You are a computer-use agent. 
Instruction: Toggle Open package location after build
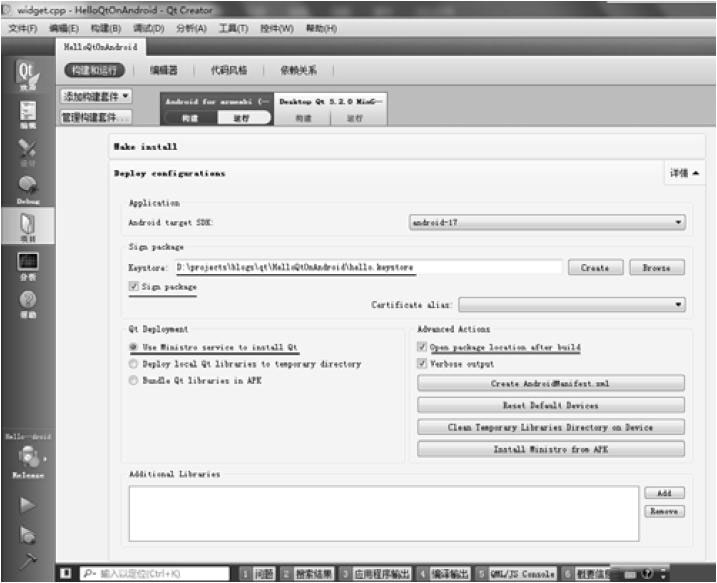(x=422, y=347)
